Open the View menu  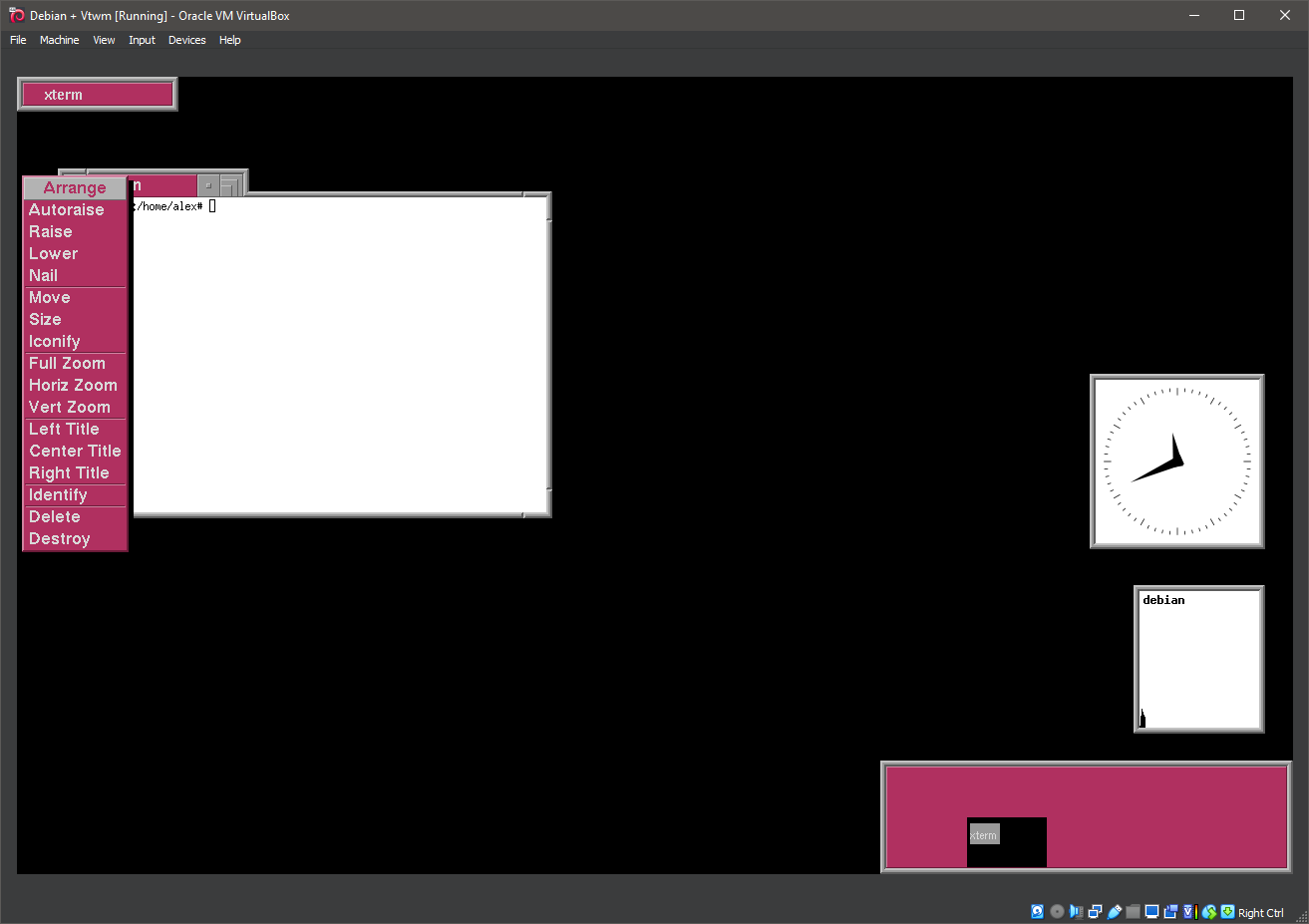click(x=104, y=40)
